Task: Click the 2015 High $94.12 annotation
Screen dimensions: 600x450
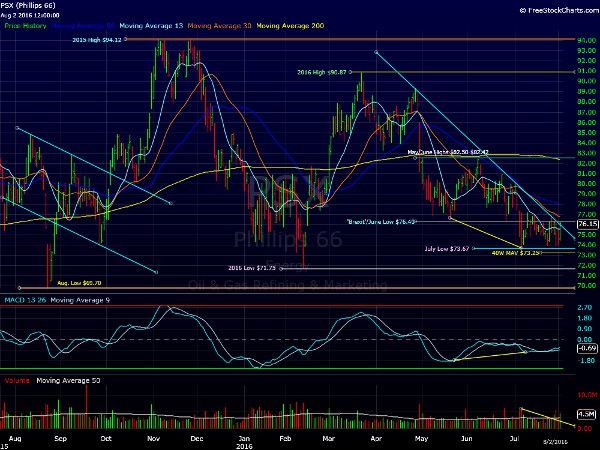Action: click(97, 40)
